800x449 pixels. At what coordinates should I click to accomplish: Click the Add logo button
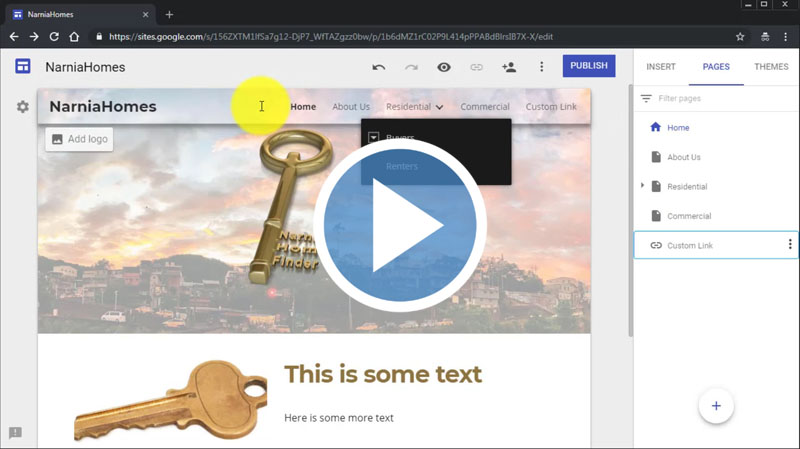79,139
